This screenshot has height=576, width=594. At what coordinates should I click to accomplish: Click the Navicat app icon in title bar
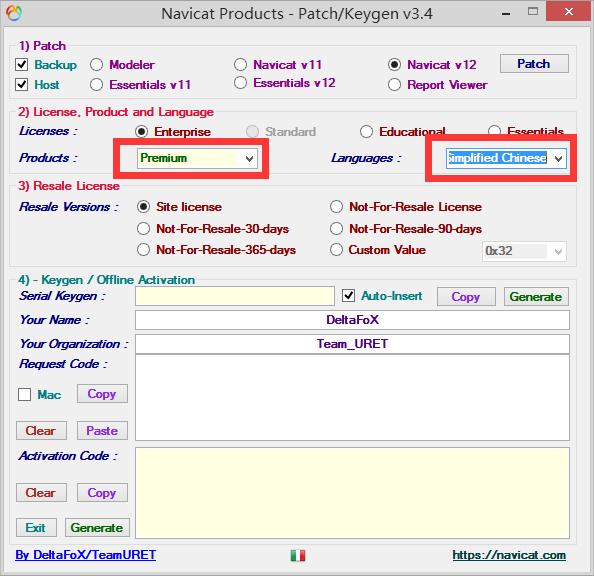[x=14, y=14]
